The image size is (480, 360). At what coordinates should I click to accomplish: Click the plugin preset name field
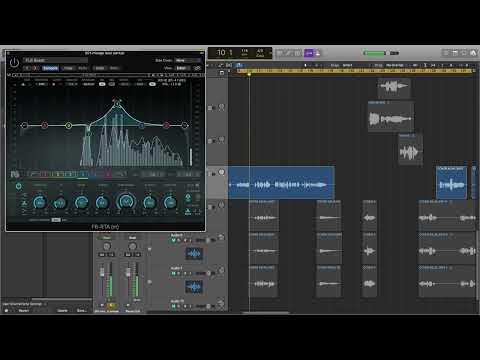(x=56, y=60)
